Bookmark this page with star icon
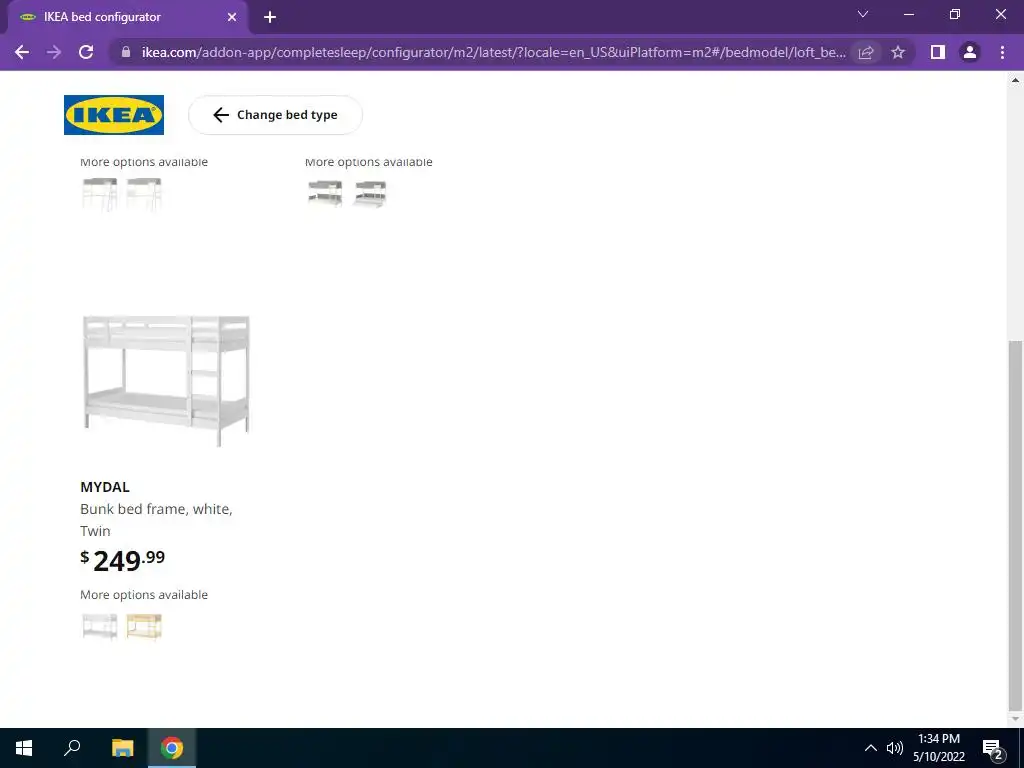The image size is (1024, 768). pos(898,52)
